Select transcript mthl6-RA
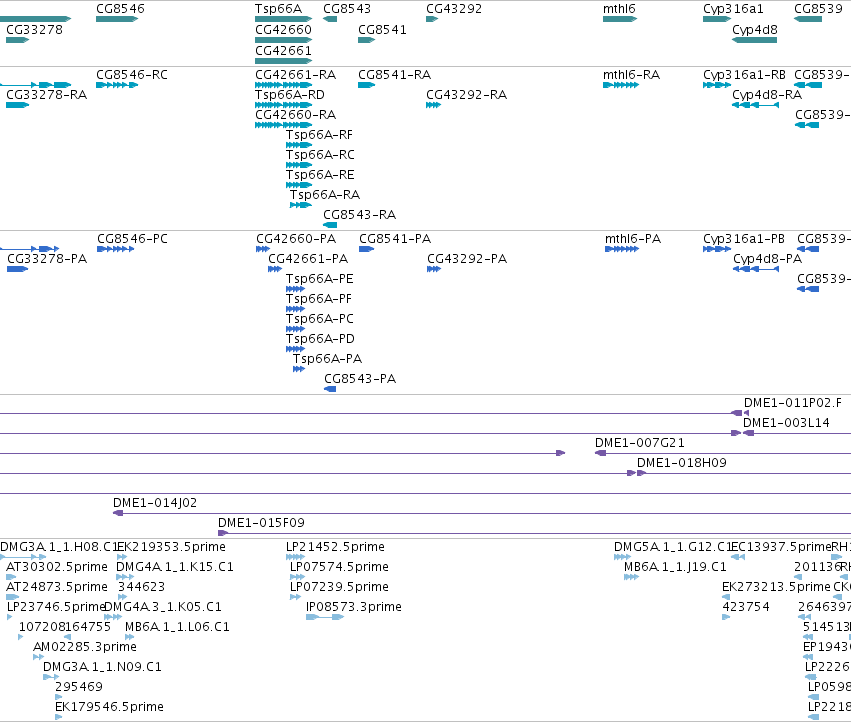This screenshot has height=722, width=851. pos(620,85)
